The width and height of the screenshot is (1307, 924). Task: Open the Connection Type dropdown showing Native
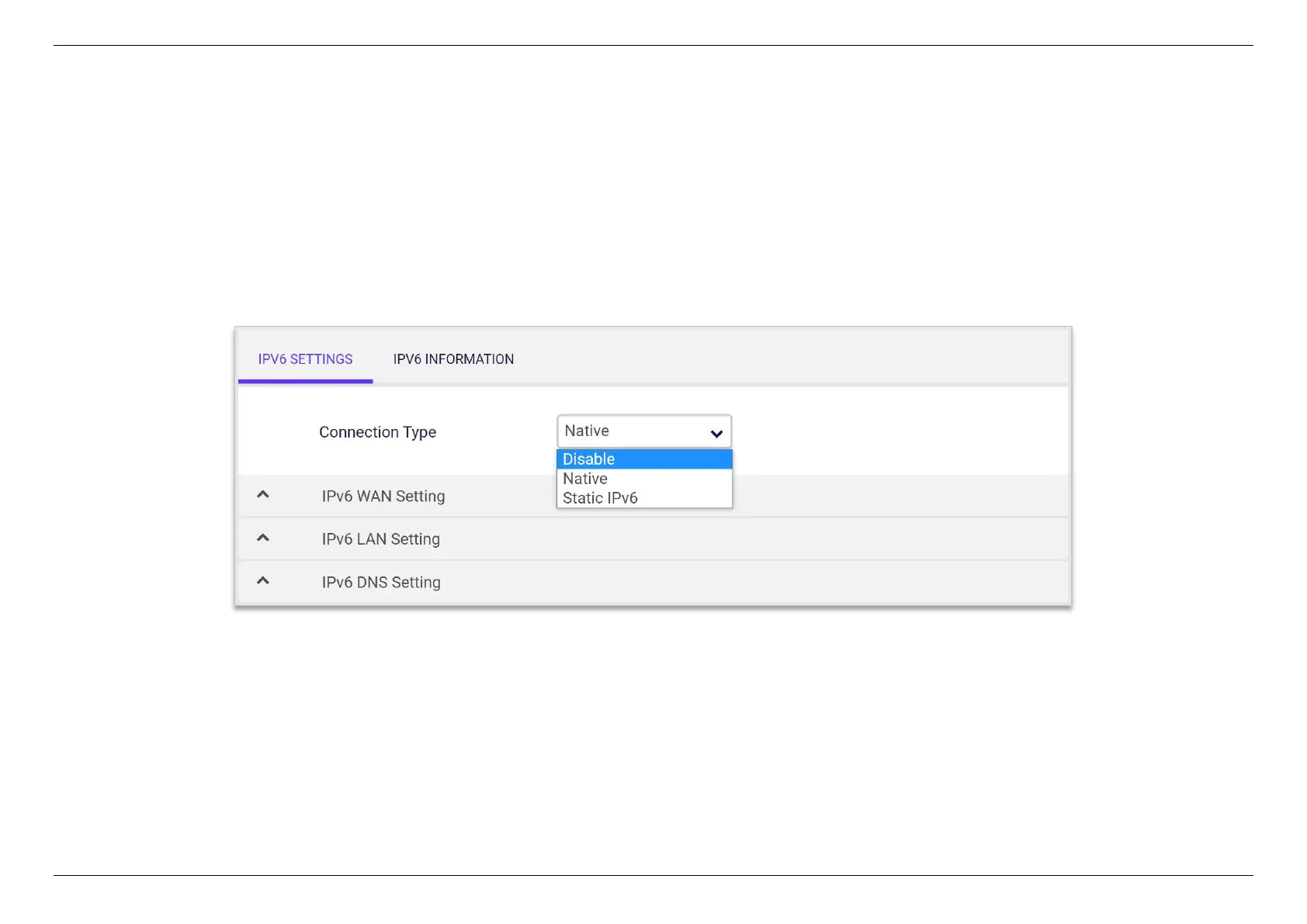644,431
